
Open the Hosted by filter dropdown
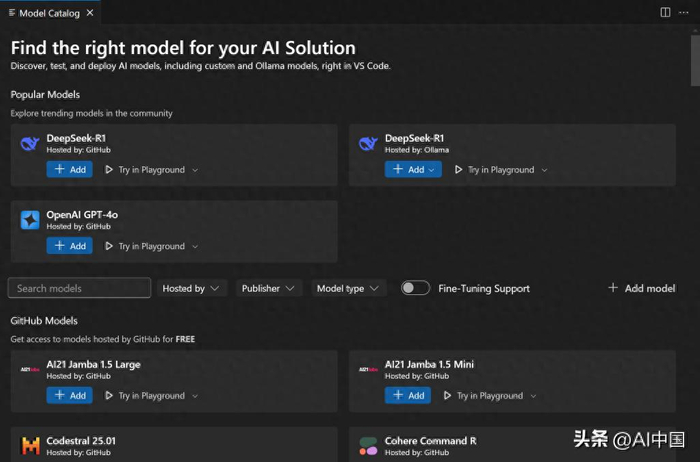click(190, 288)
